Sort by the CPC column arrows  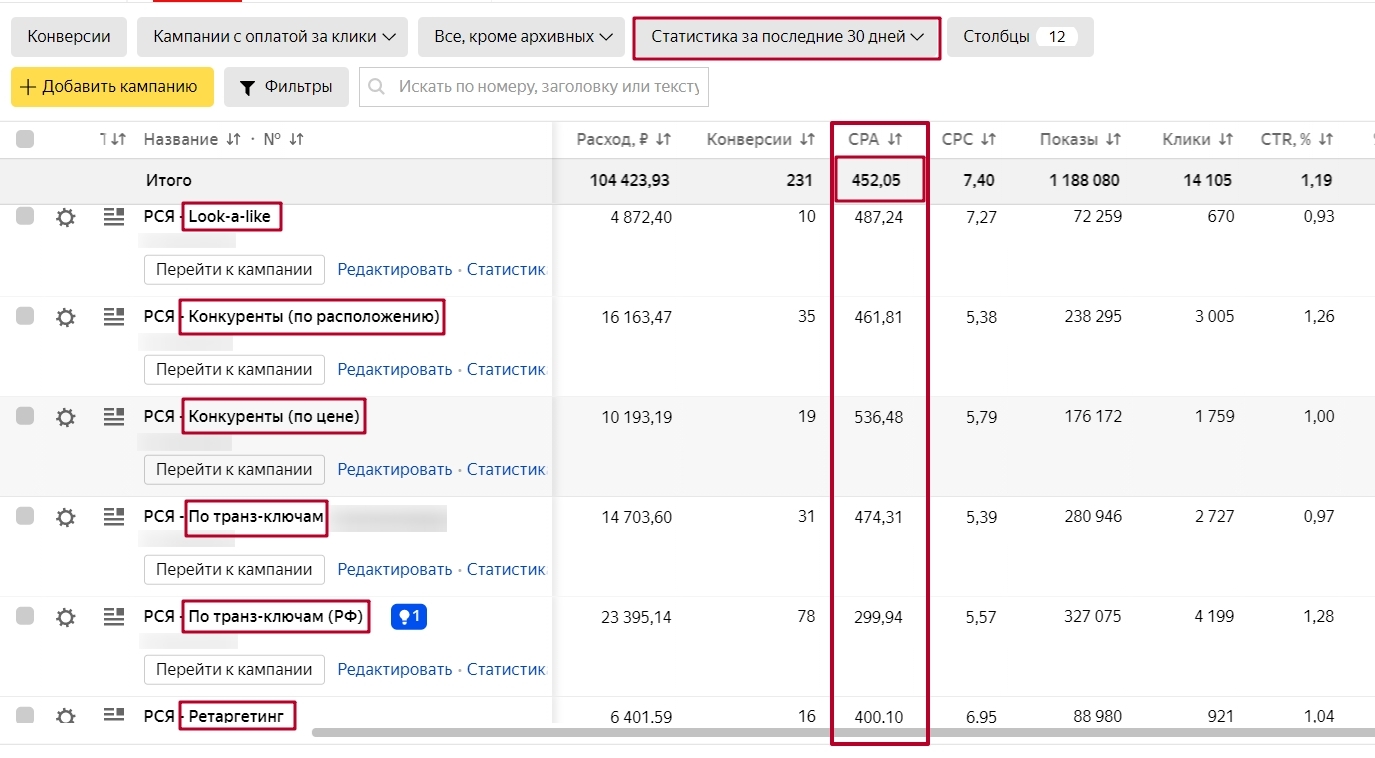coord(988,140)
